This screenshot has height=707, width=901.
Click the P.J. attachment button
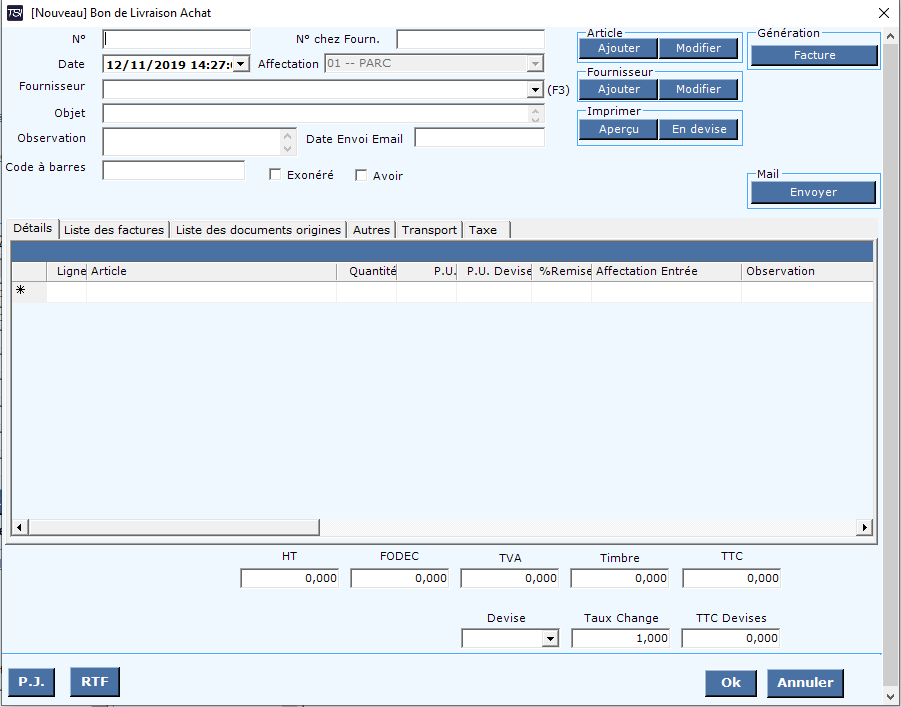coord(31,682)
